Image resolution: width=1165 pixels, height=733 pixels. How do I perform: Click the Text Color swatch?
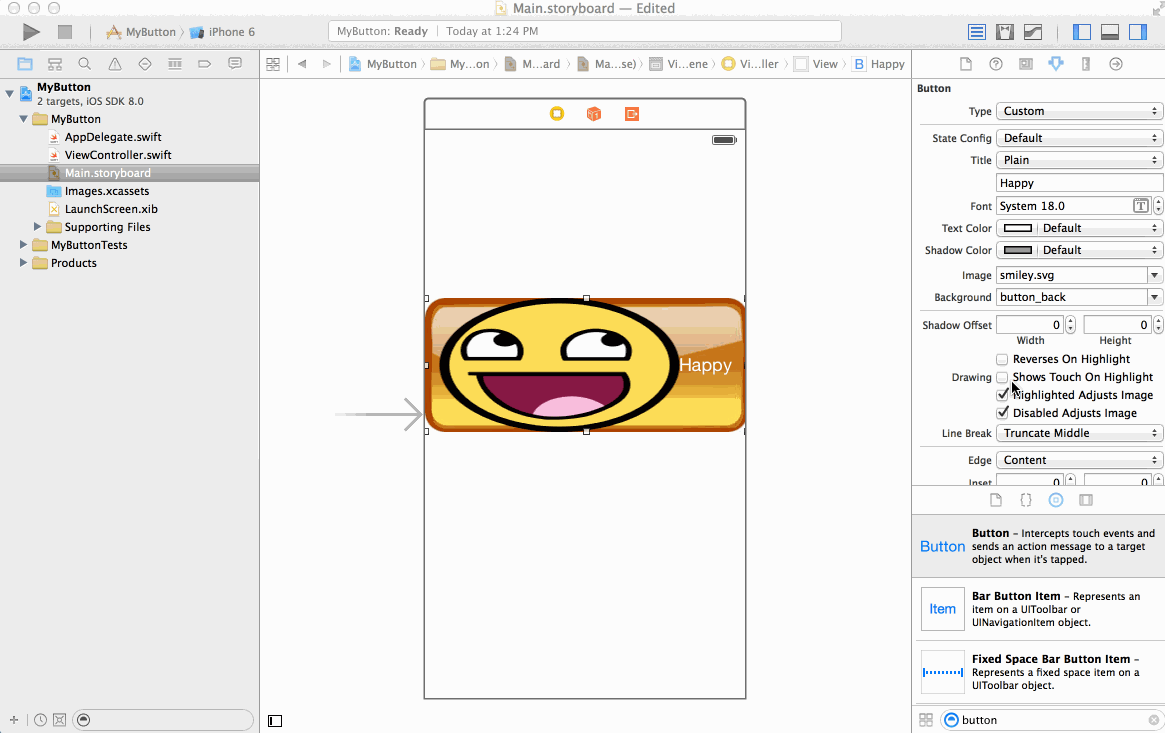click(1018, 228)
